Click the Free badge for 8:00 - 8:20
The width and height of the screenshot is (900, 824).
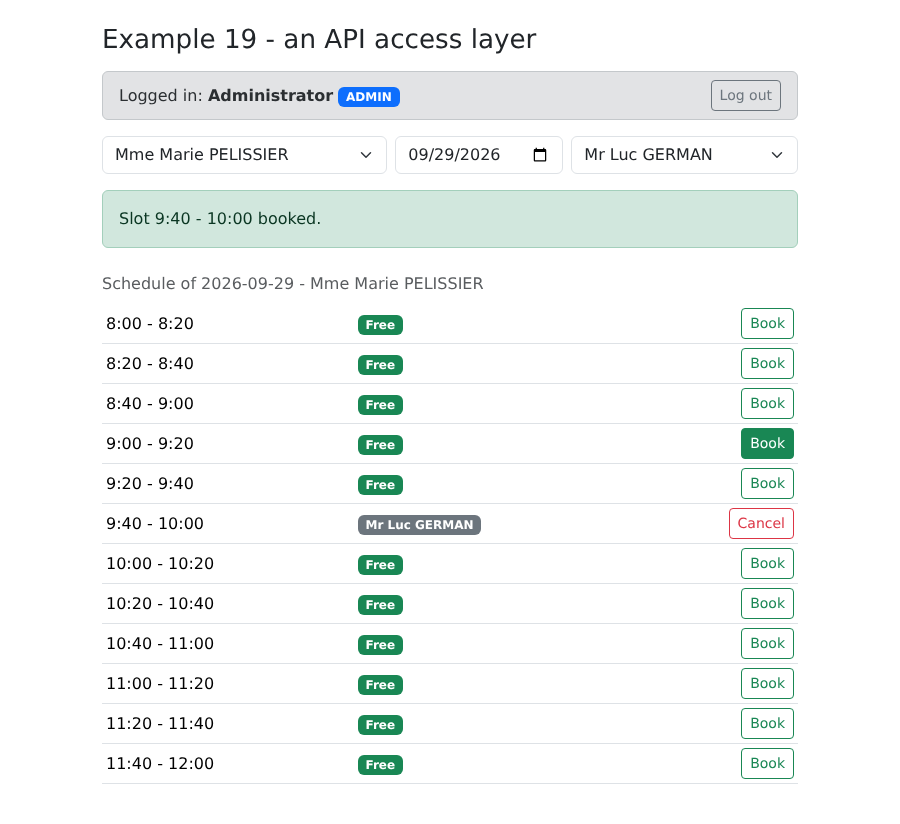(x=380, y=325)
